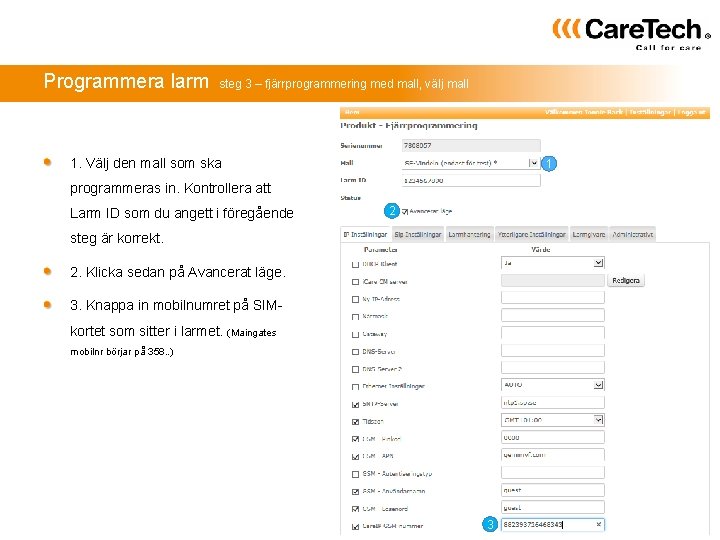Click the DNS-Server value field
This screenshot has width=720, height=540.
(x=552, y=350)
